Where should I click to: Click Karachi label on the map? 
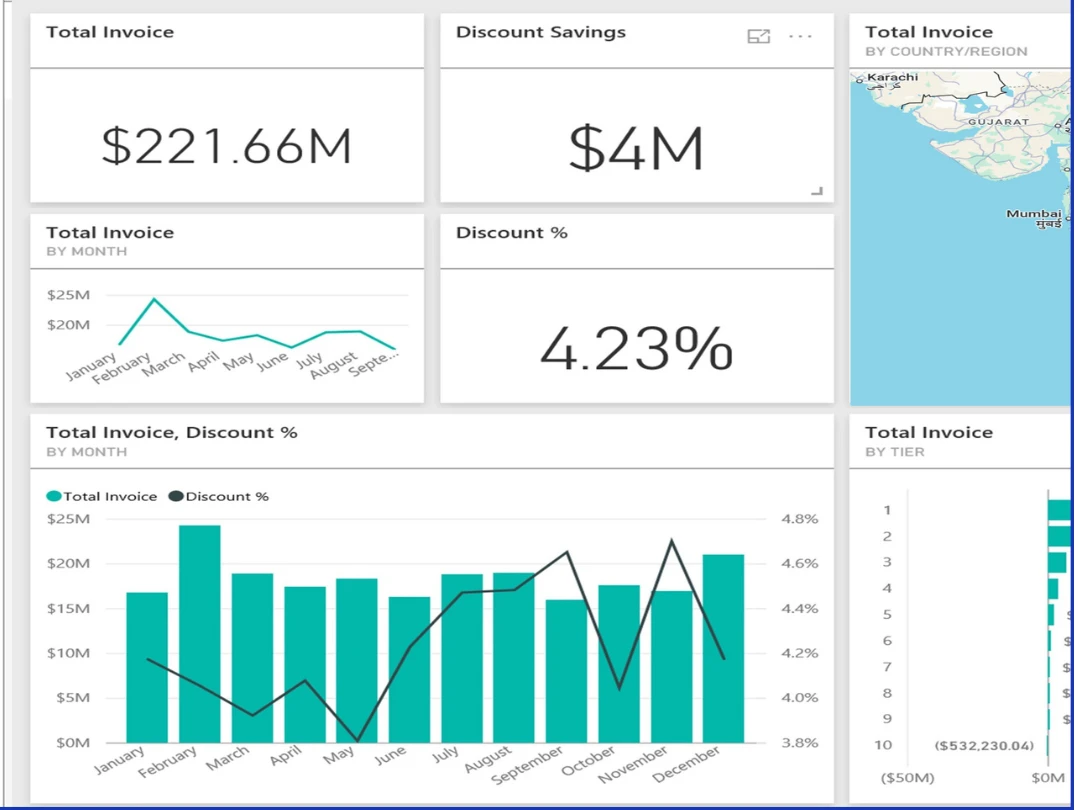click(892, 77)
